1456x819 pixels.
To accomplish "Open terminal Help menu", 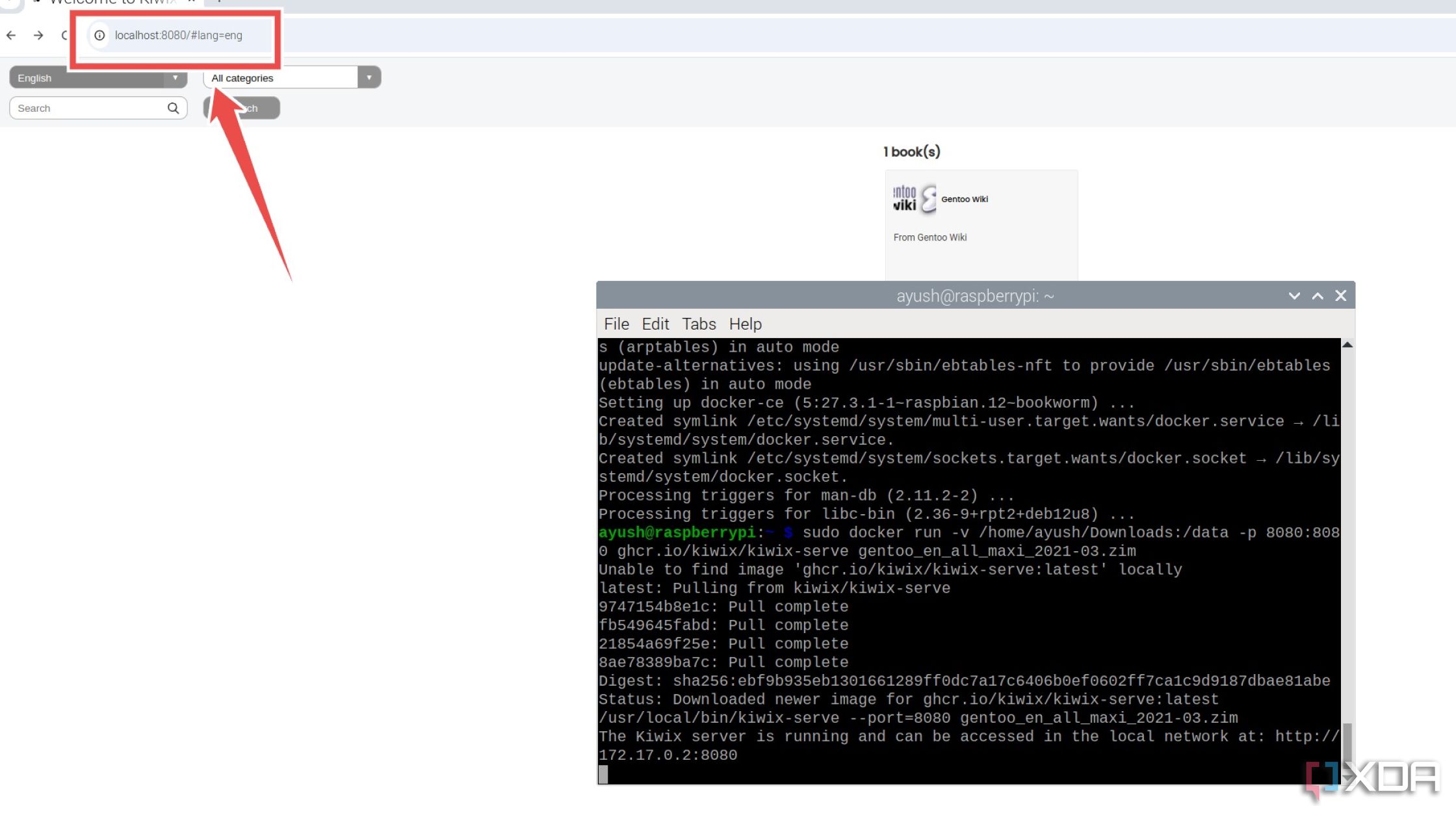I will pyautogui.click(x=745, y=323).
